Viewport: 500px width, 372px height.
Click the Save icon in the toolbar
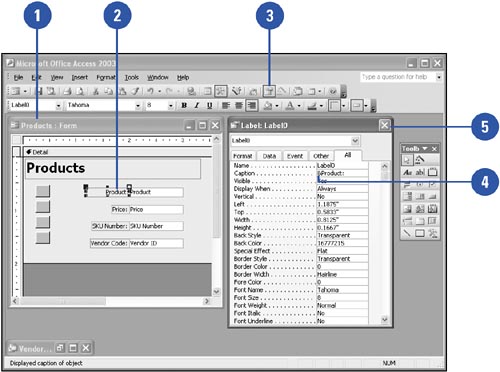tap(39, 91)
